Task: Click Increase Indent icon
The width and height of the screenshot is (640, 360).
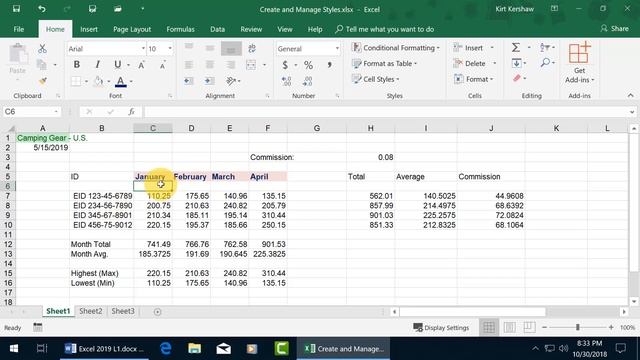Action: pos(210,81)
